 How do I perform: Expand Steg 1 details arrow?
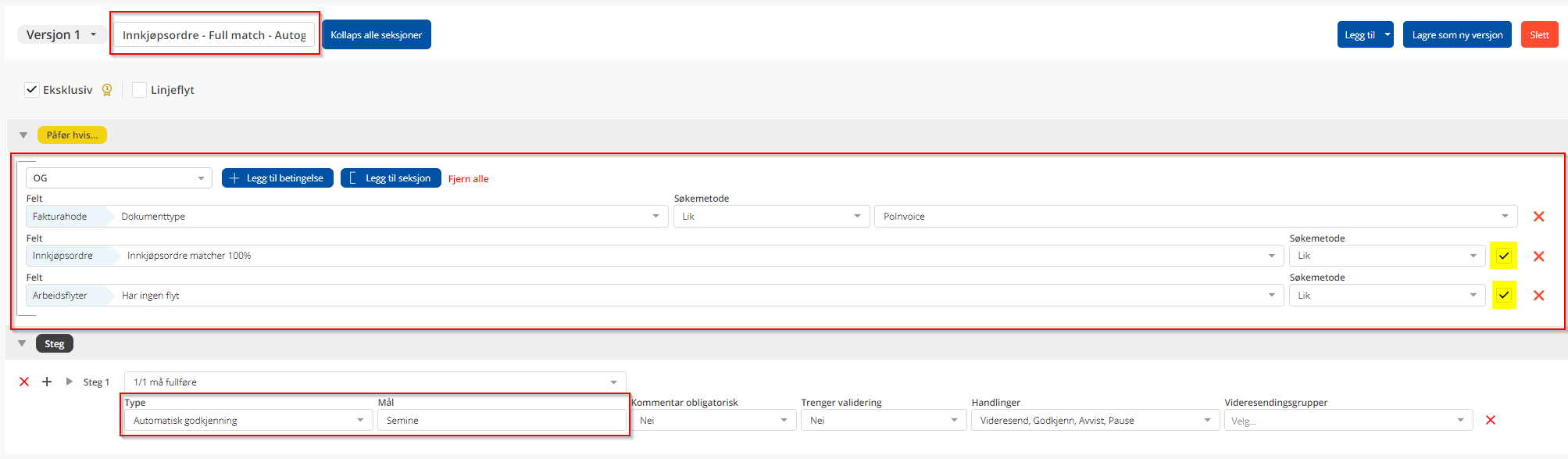click(70, 382)
